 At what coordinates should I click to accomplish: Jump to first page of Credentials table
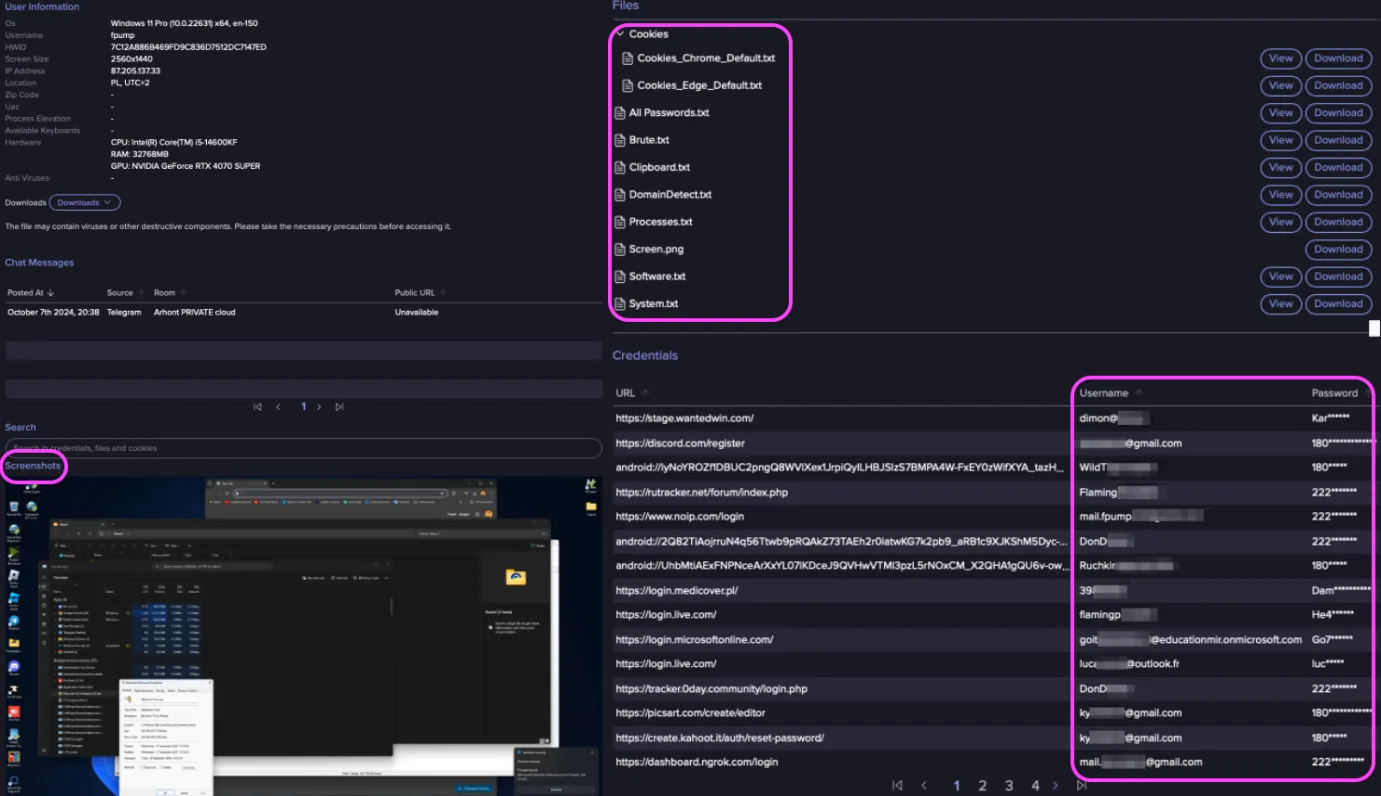click(x=897, y=786)
